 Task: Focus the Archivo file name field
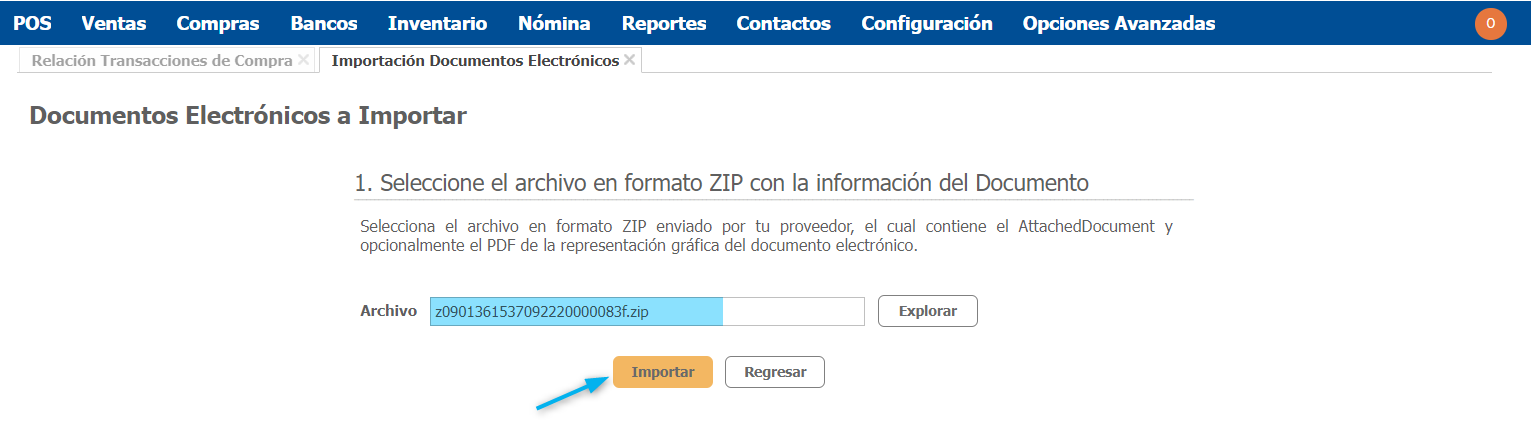pos(646,311)
